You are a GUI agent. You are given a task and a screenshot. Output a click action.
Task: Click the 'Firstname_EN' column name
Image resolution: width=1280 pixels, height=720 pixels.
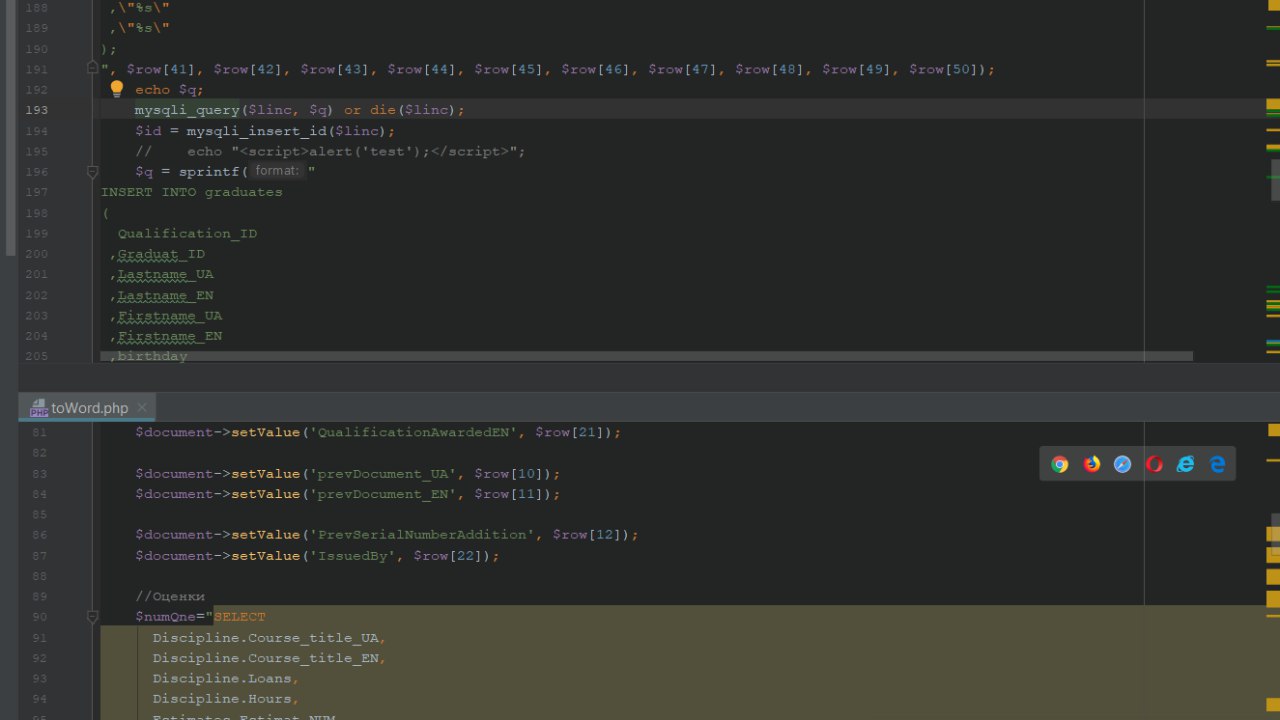[x=170, y=337]
